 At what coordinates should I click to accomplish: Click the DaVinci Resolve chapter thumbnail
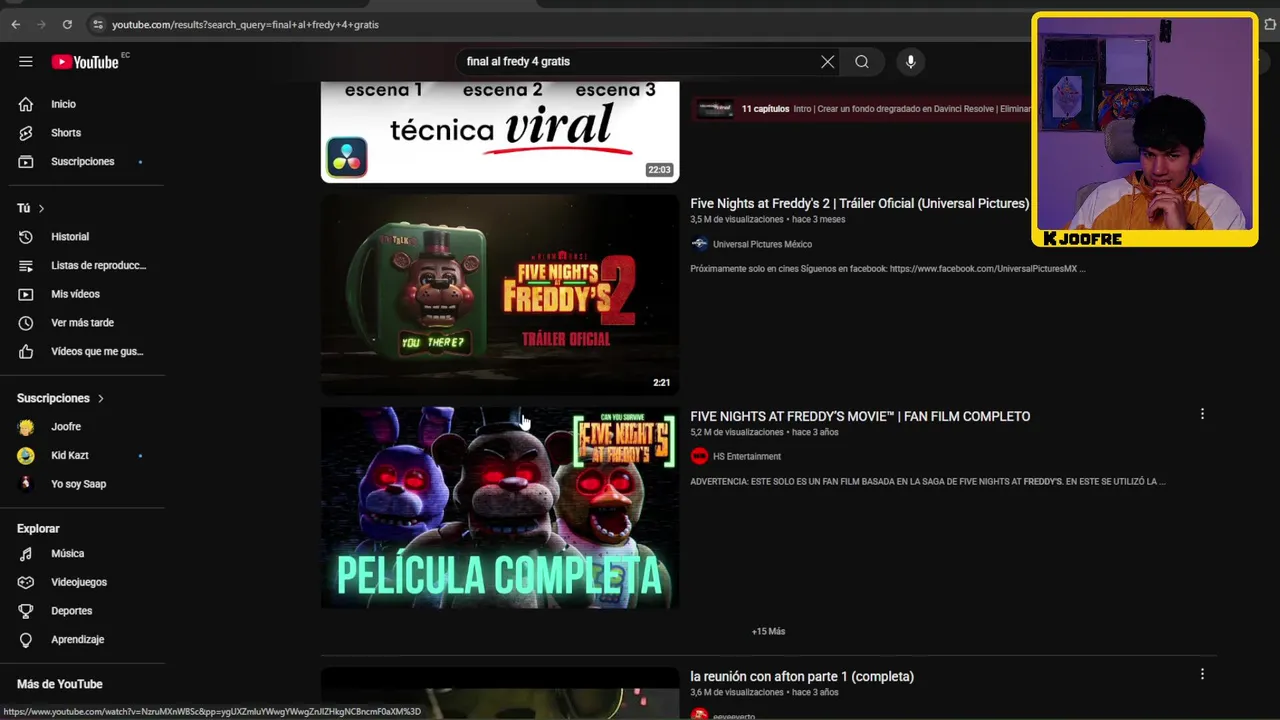point(714,109)
